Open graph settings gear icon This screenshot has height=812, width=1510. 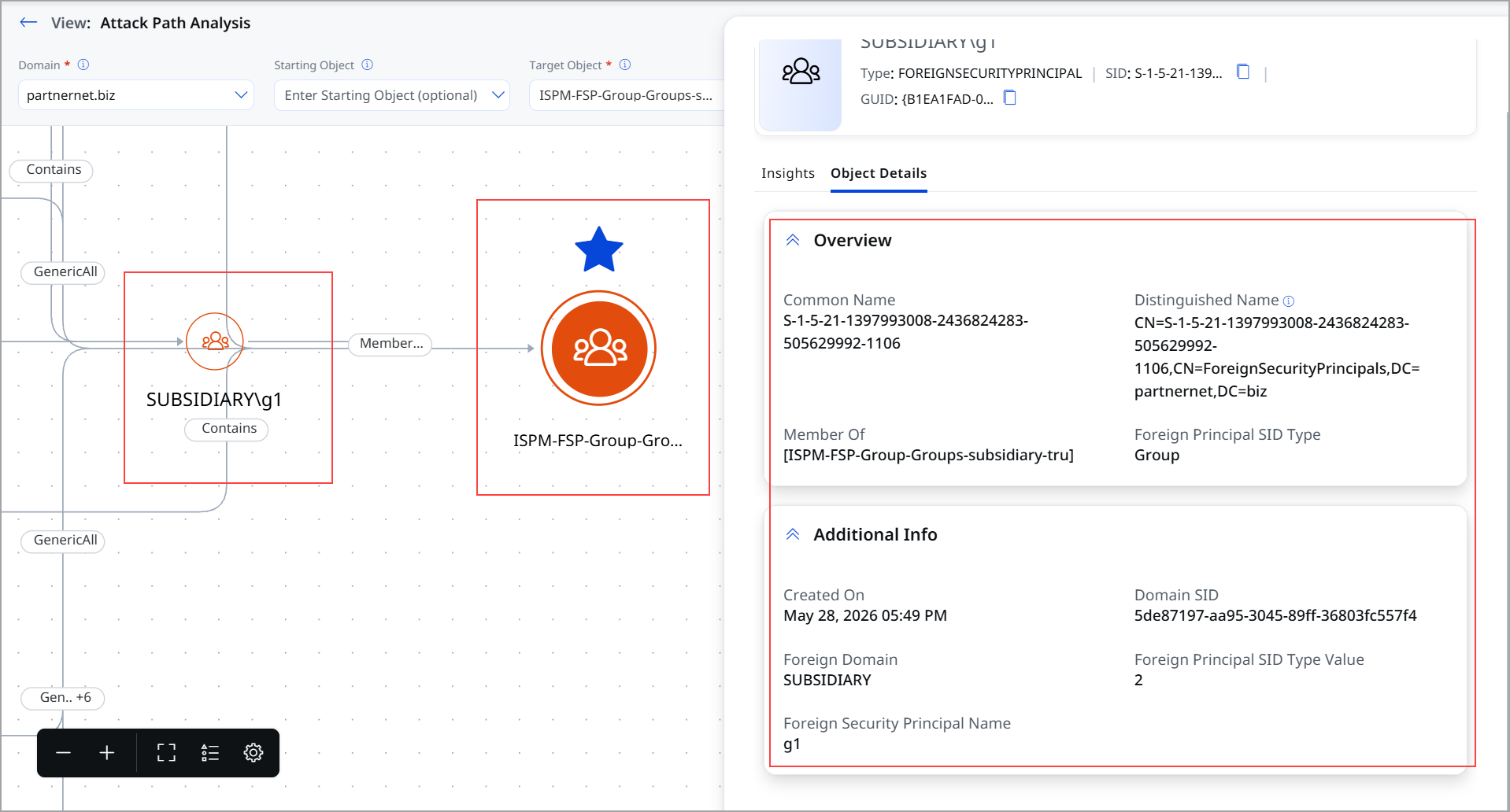254,753
